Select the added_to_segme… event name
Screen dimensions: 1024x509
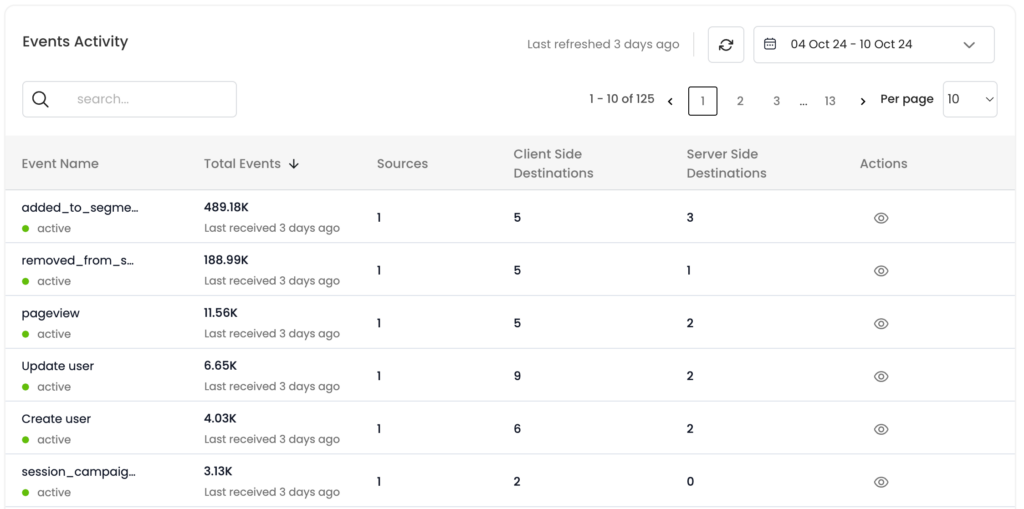click(x=80, y=208)
